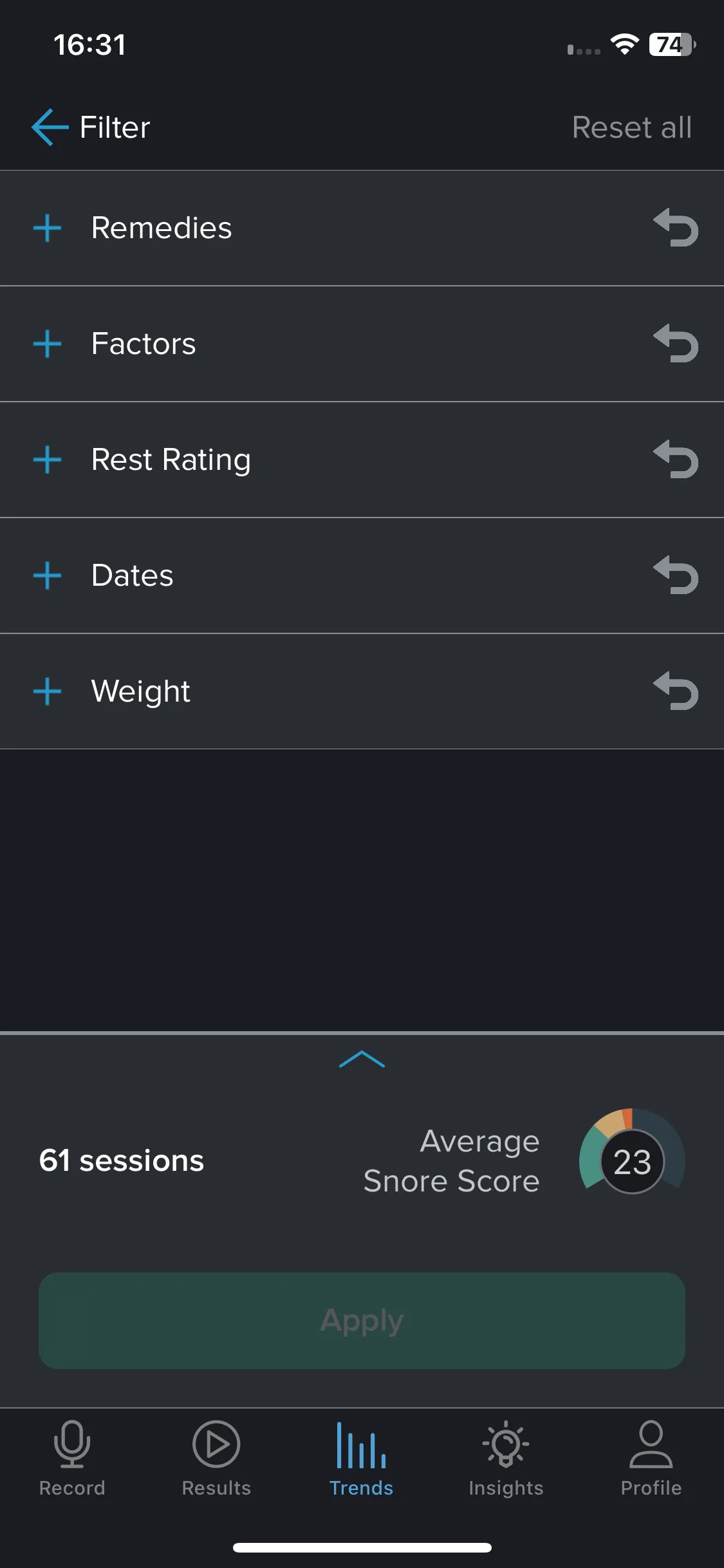Tap the back arrow next to Filter
This screenshot has height=1568, width=724.
[x=50, y=127]
